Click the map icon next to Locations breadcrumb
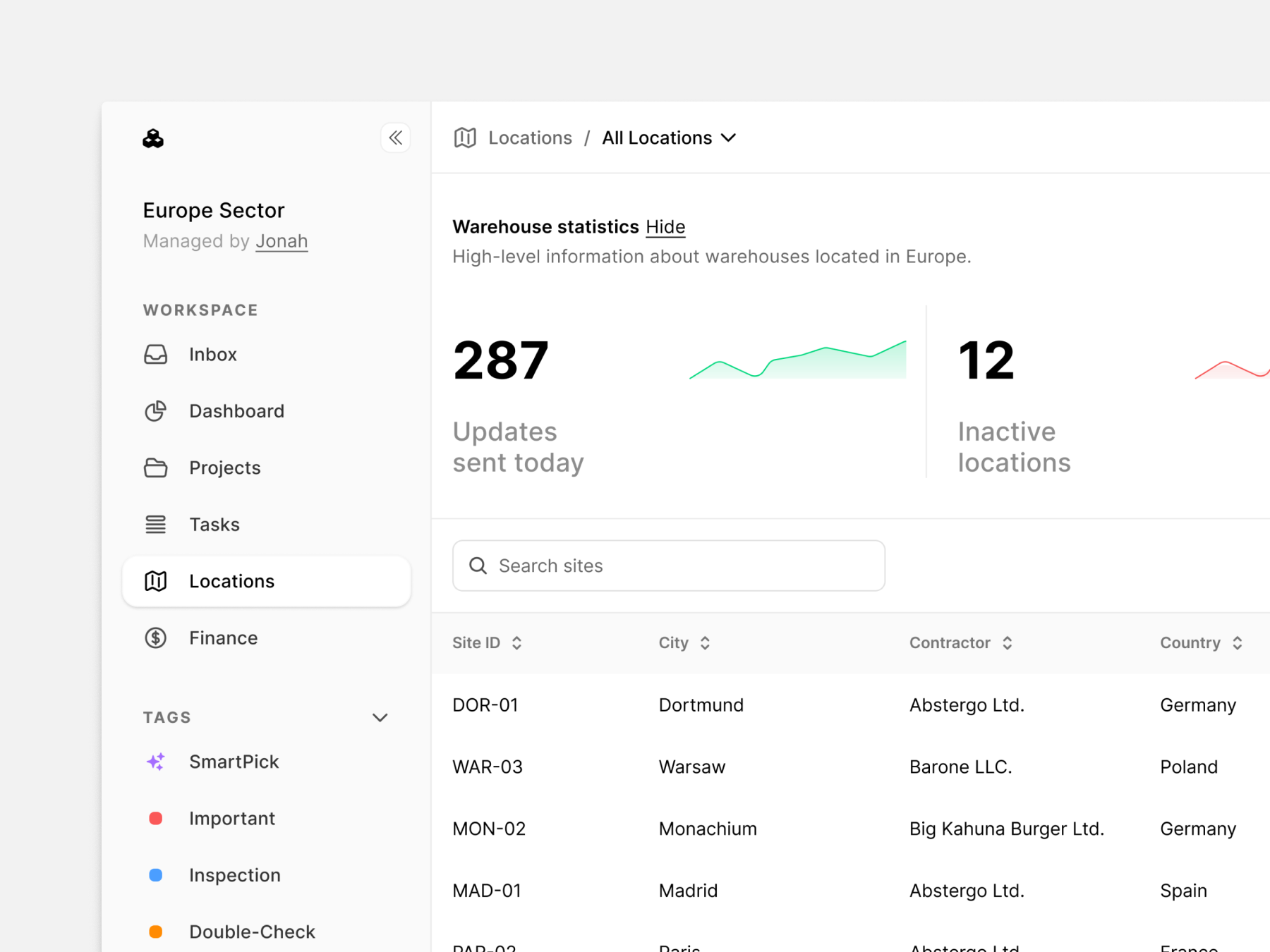1270x952 pixels. (465, 138)
